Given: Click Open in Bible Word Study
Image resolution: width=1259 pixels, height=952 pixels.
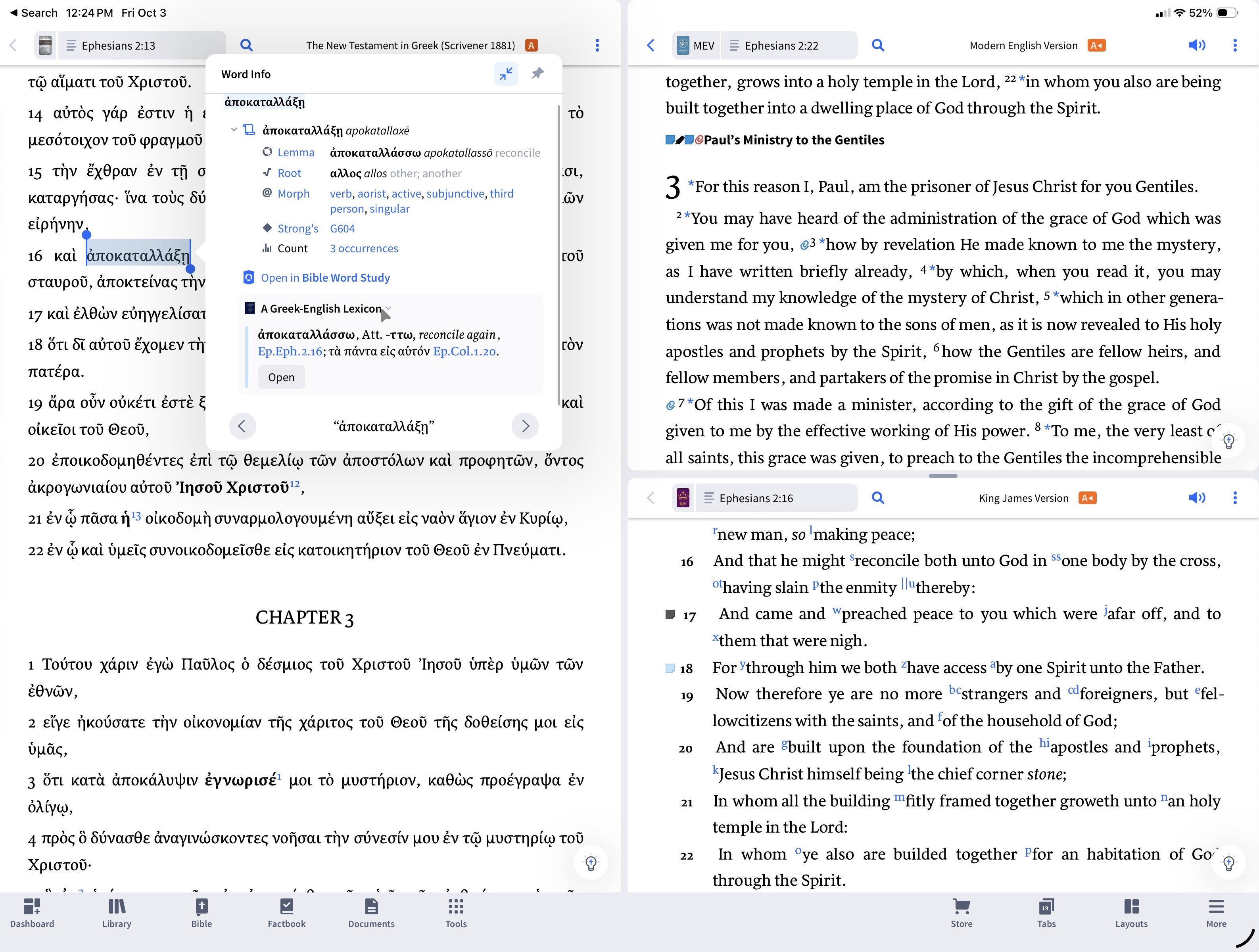Looking at the screenshot, I should click(x=325, y=278).
